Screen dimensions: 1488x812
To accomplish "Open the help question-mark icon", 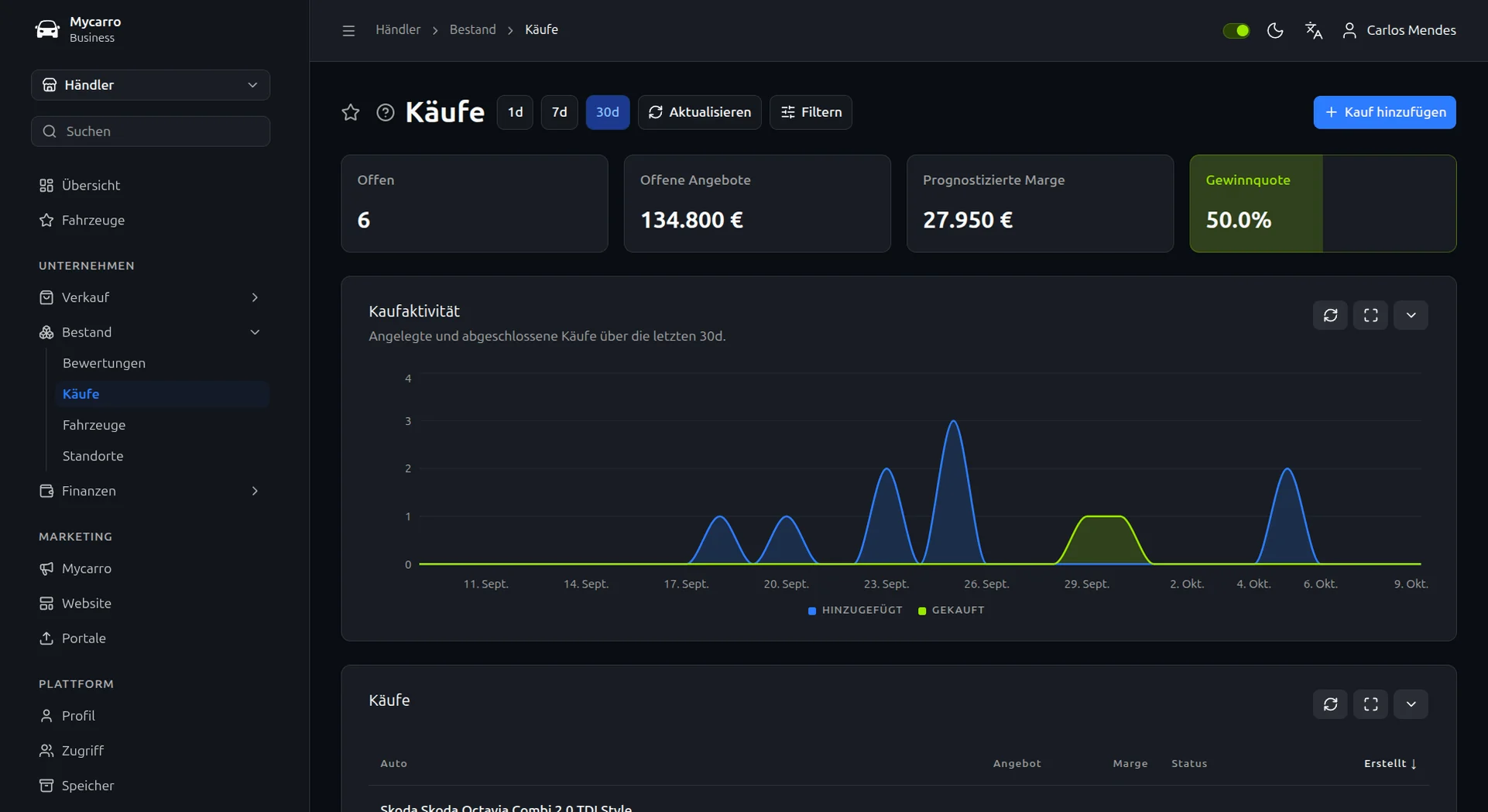I will [385, 112].
